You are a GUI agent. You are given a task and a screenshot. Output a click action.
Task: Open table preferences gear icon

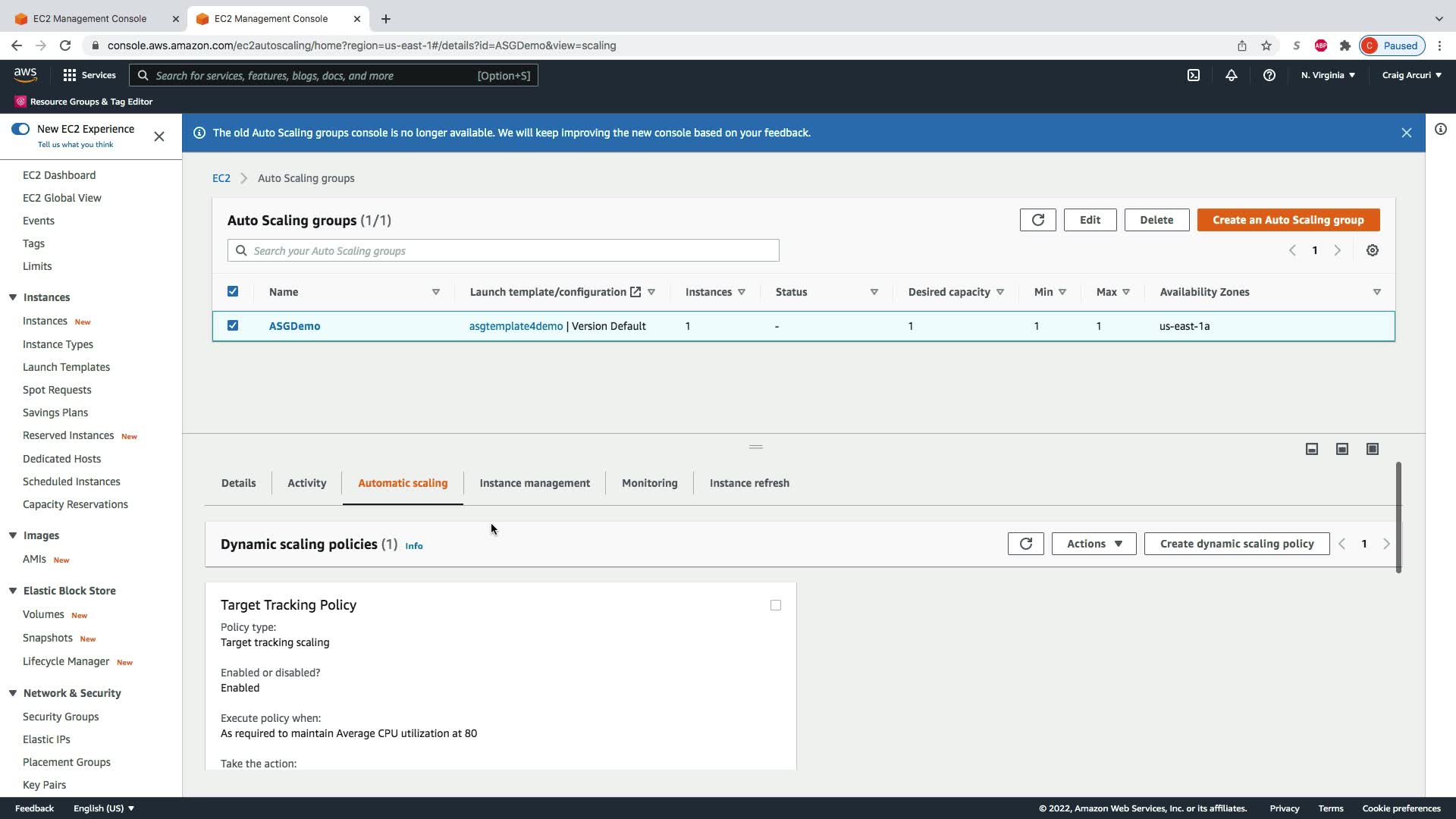pyautogui.click(x=1372, y=250)
